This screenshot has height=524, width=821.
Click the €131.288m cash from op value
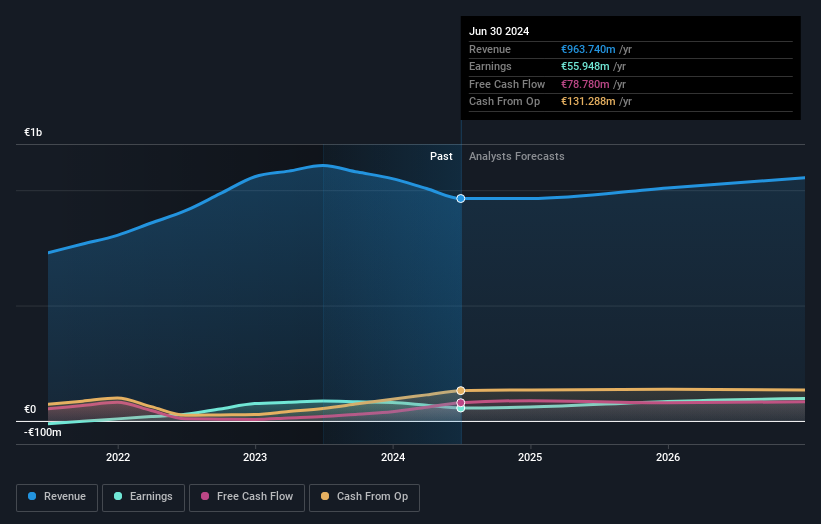coord(588,102)
